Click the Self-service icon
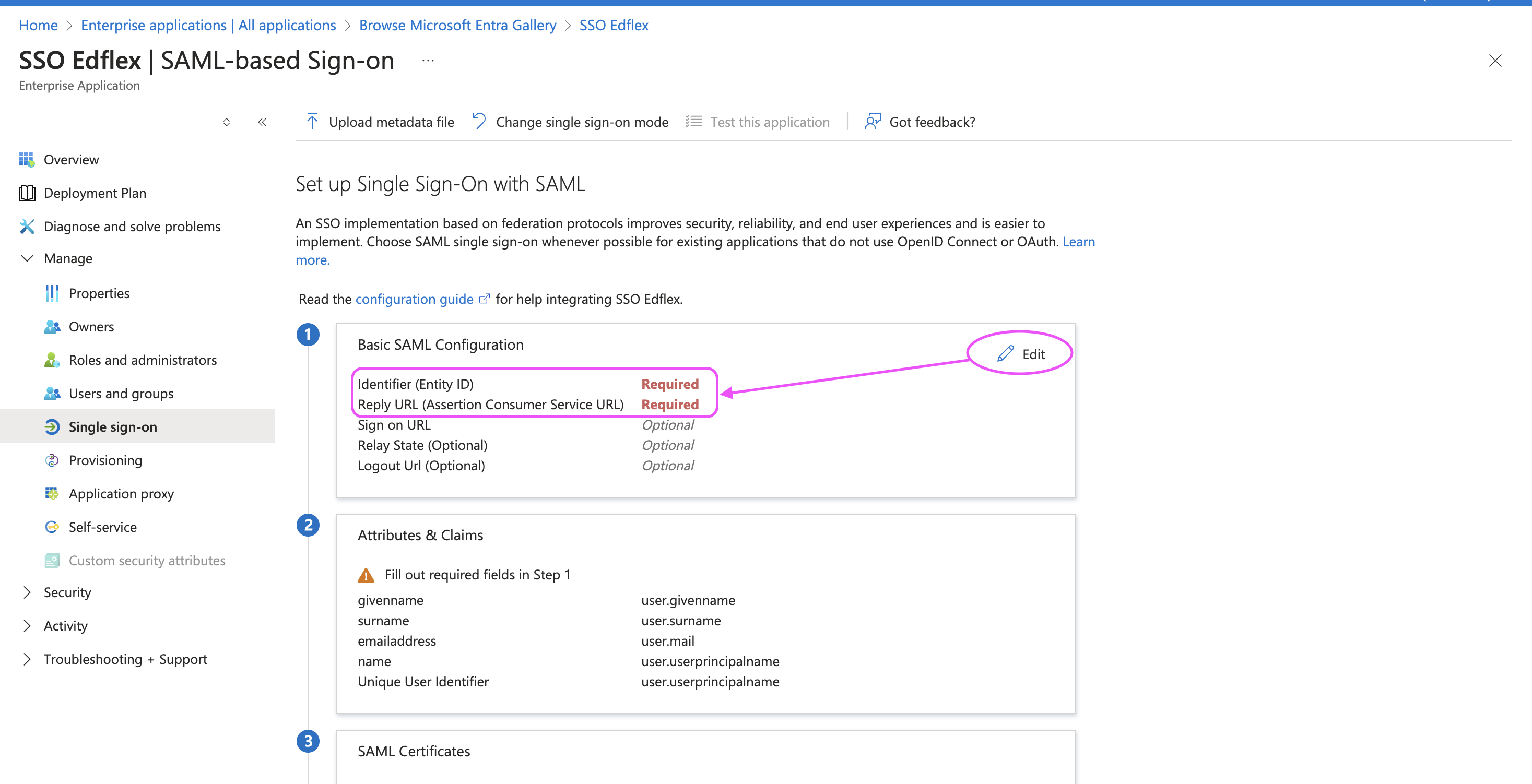 tap(52, 527)
